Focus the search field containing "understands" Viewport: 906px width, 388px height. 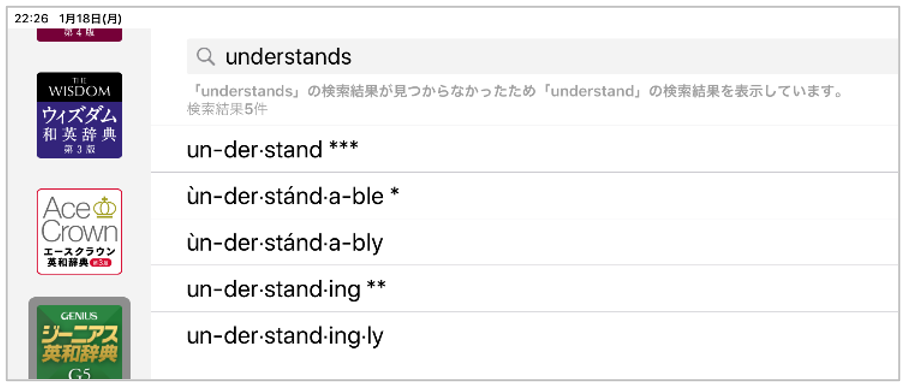click(x=543, y=57)
